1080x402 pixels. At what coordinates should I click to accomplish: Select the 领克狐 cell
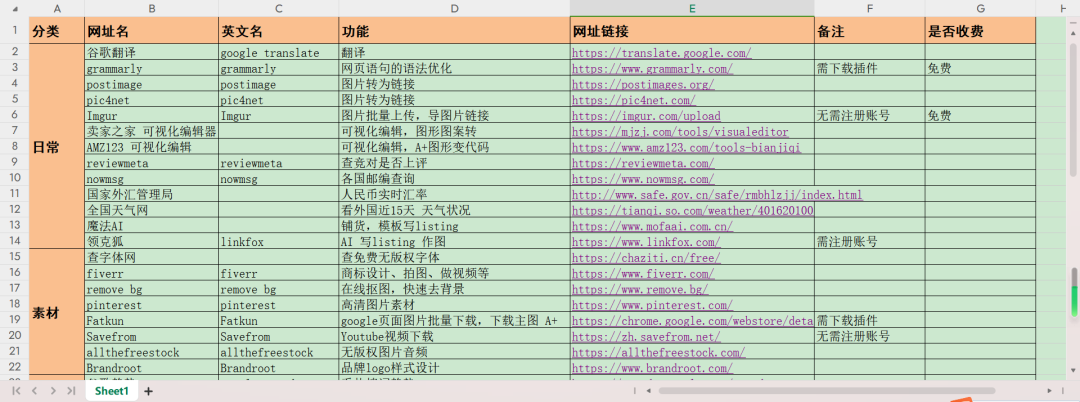(152, 242)
